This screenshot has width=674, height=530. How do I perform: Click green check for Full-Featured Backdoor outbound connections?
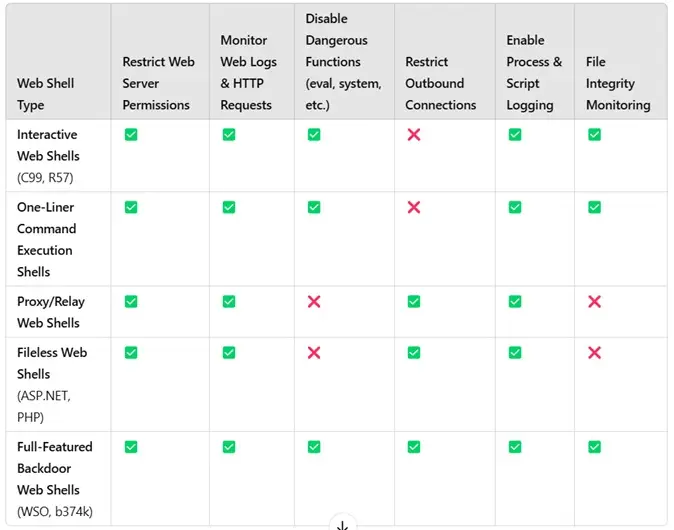[x=414, y=447]
